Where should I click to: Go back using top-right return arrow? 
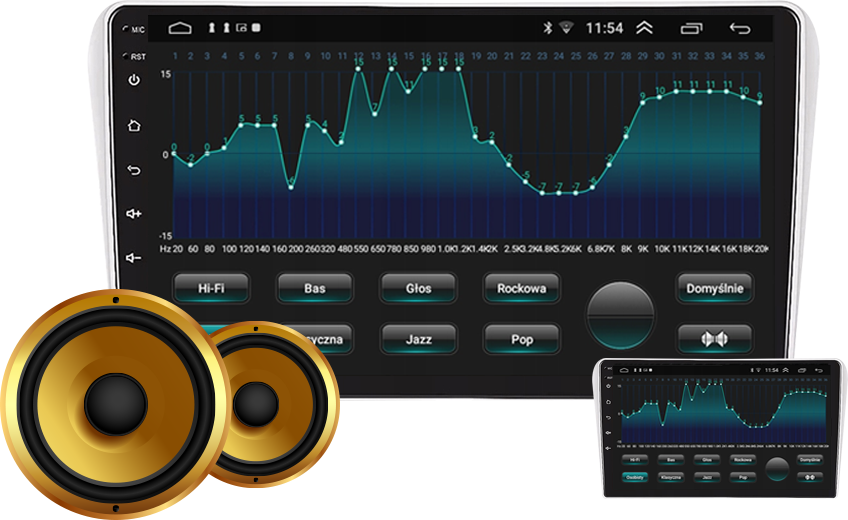[x=739, y=28]
